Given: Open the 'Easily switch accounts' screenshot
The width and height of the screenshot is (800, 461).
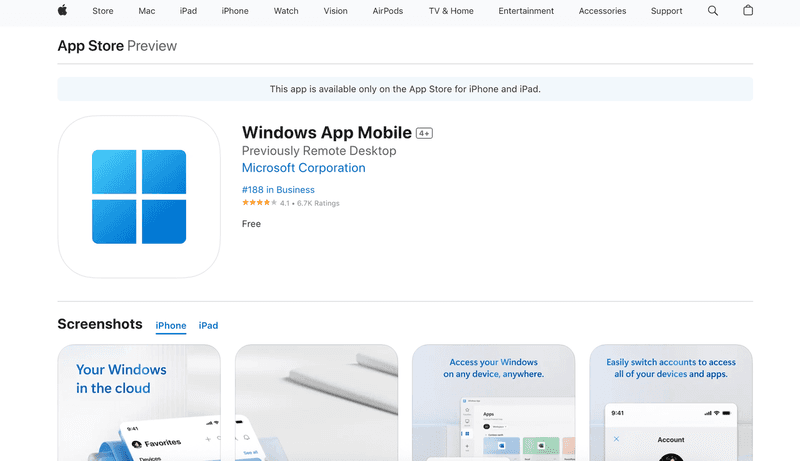Looking at the screenshot, I should coord(671,403).
